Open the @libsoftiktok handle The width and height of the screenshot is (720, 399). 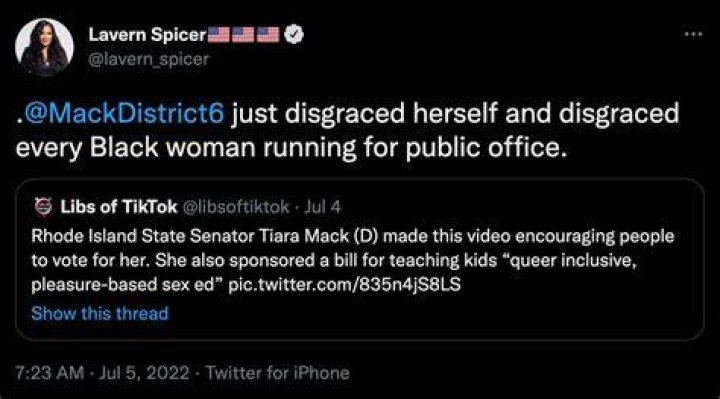[x=236, y=207]
